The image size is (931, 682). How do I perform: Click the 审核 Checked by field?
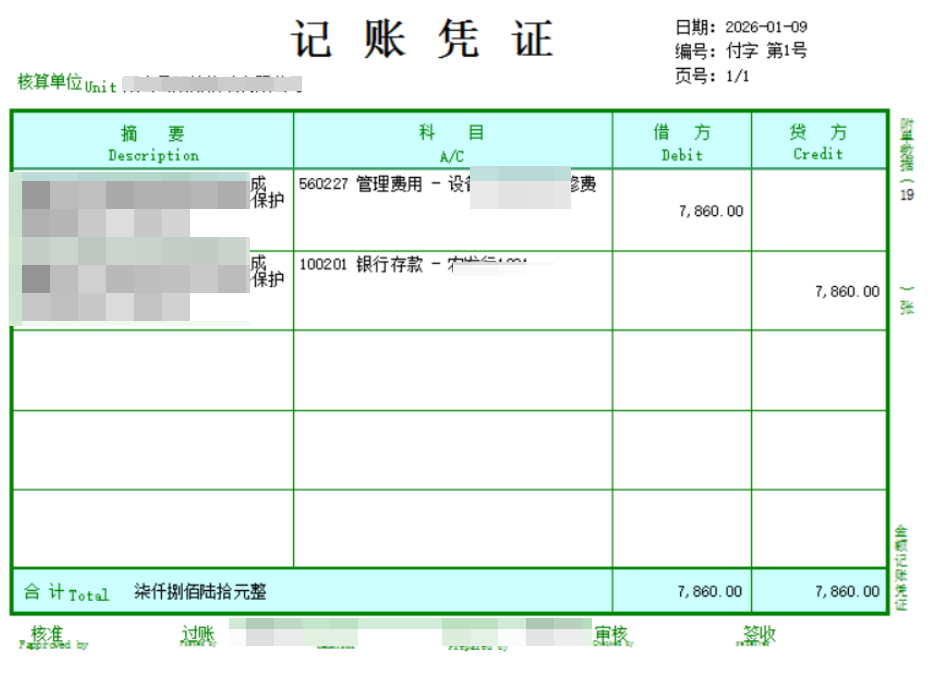pyautogui.click(x=611, y=636)
